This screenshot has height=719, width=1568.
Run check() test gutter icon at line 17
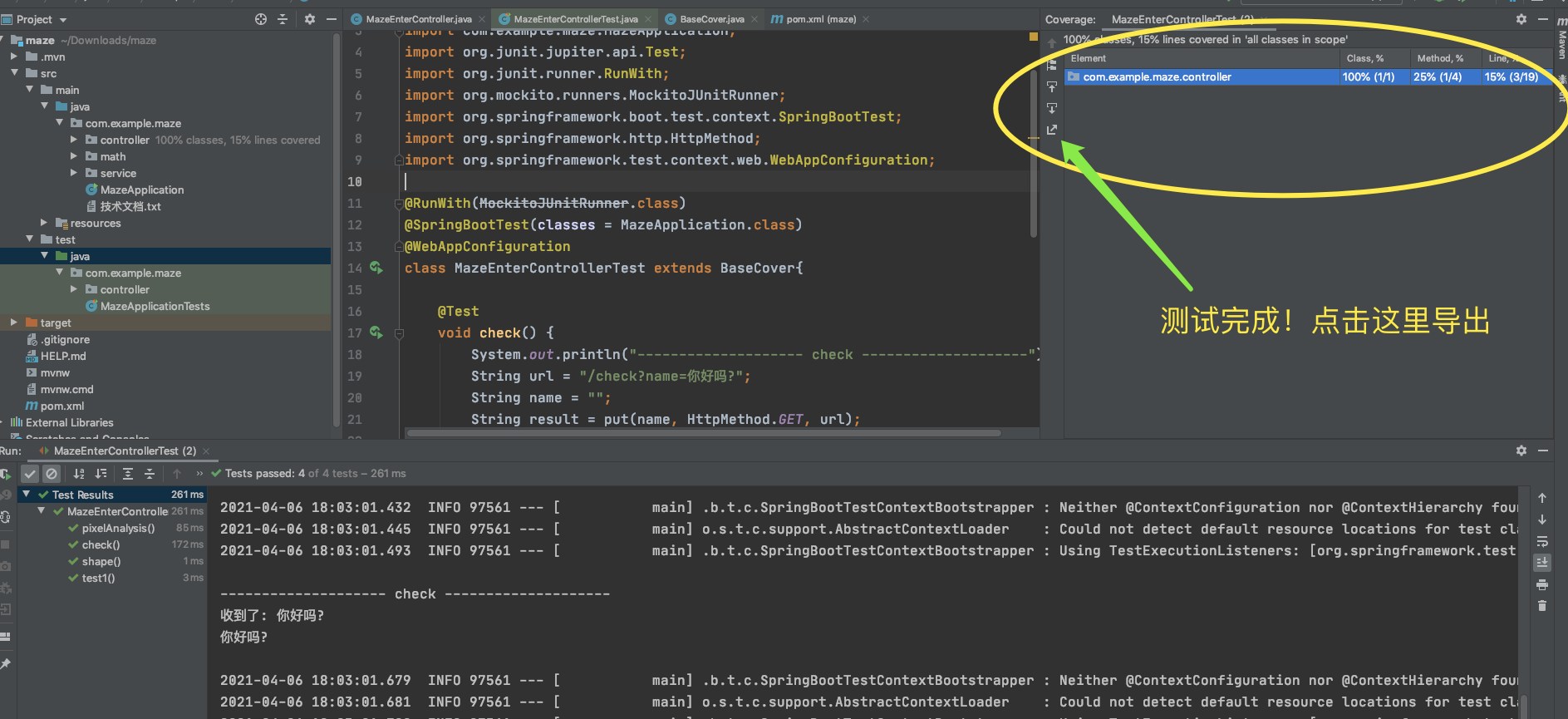pyautogui.click(x=376, y=332)
